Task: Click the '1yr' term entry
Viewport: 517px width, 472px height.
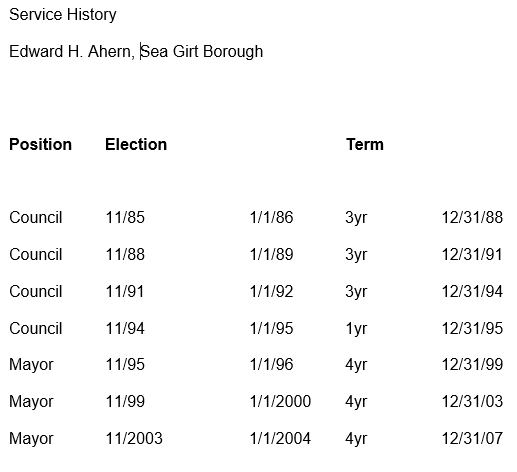Action: point(356,329)
